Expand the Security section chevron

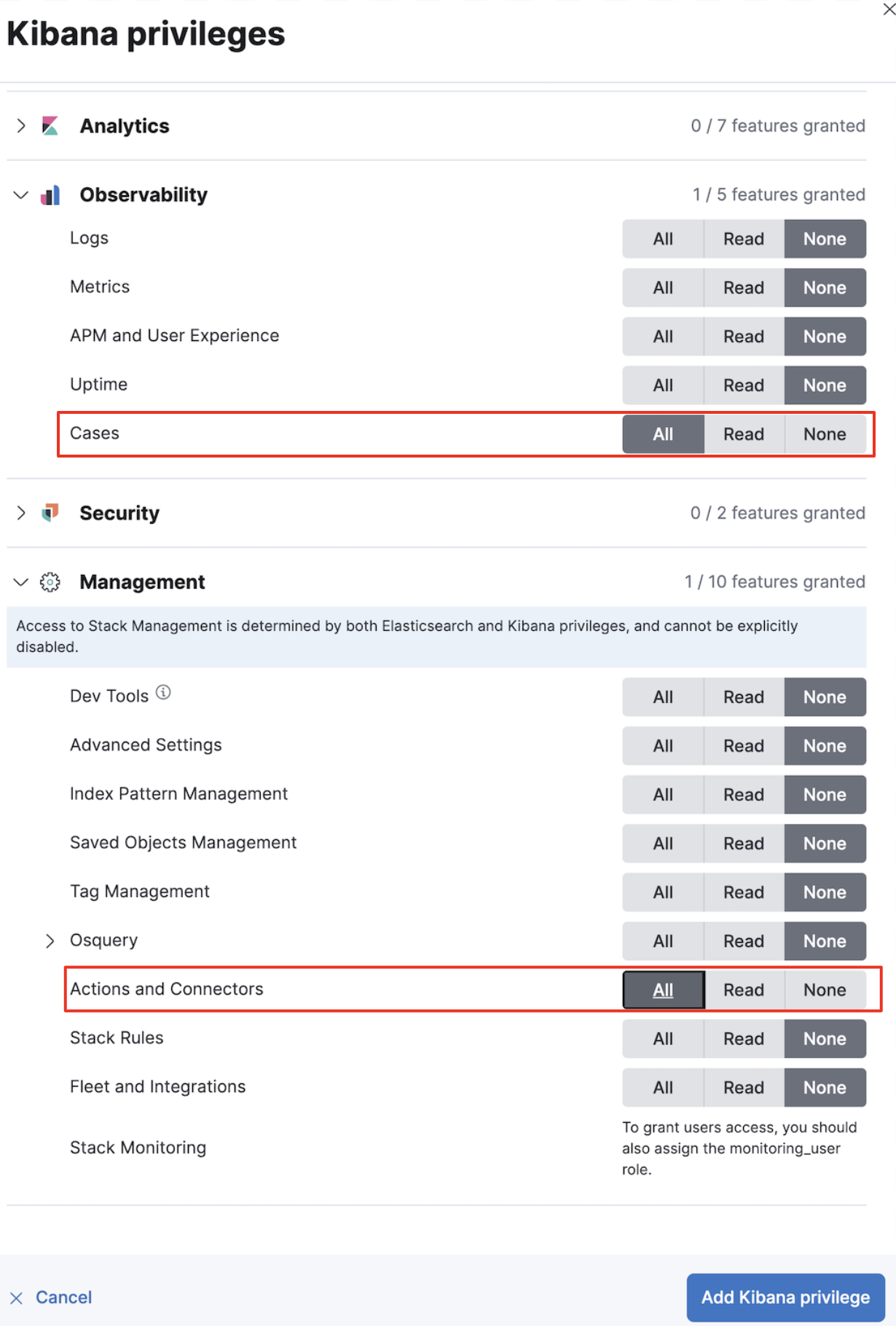(x=21, y=513)
